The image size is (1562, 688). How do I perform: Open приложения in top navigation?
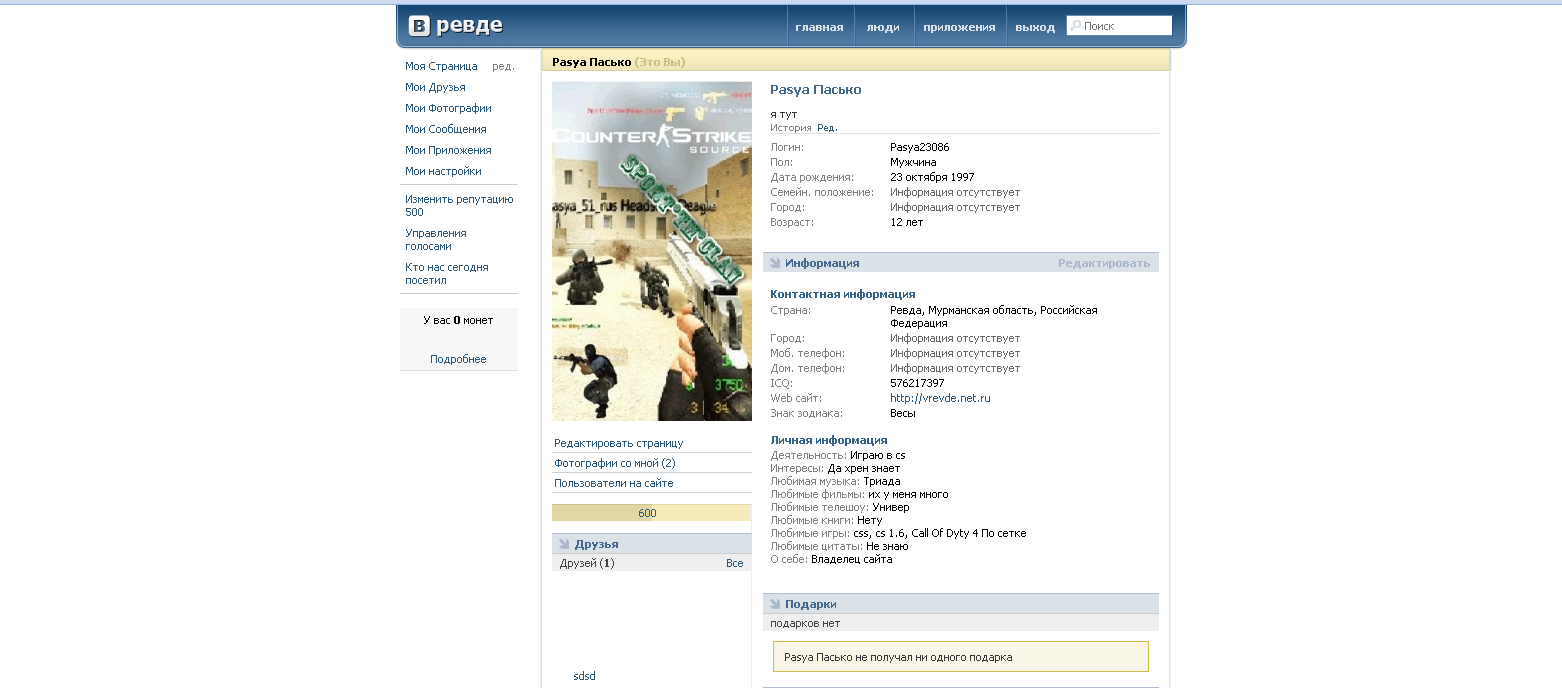tap(959, 27)
